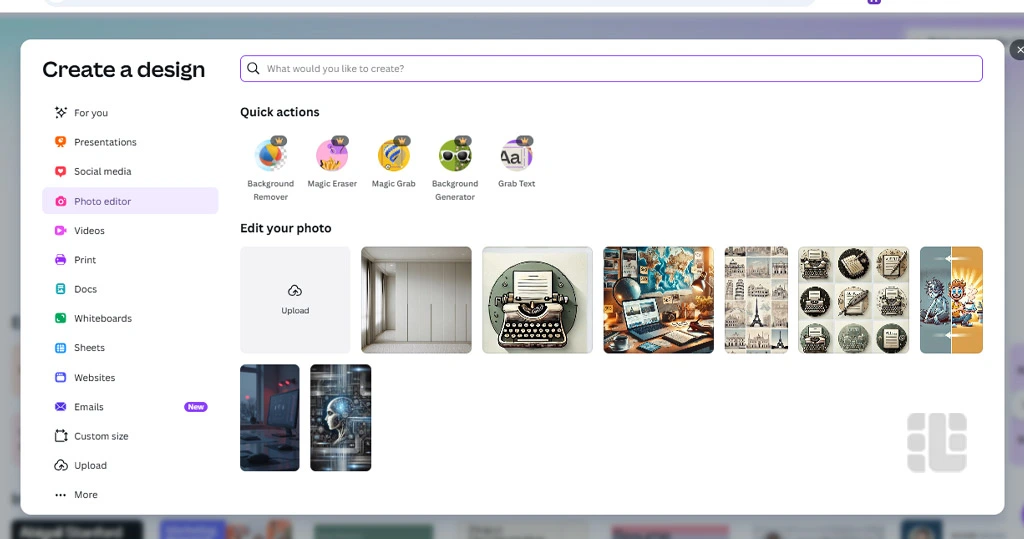Click the Videos icon in the sidebar
This screenshot has height=539, width=1024.
coord(61,231)
